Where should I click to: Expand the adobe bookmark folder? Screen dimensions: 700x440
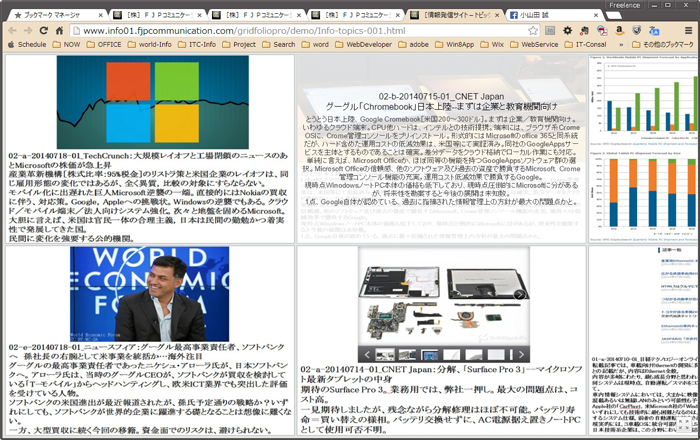point(413,44)
